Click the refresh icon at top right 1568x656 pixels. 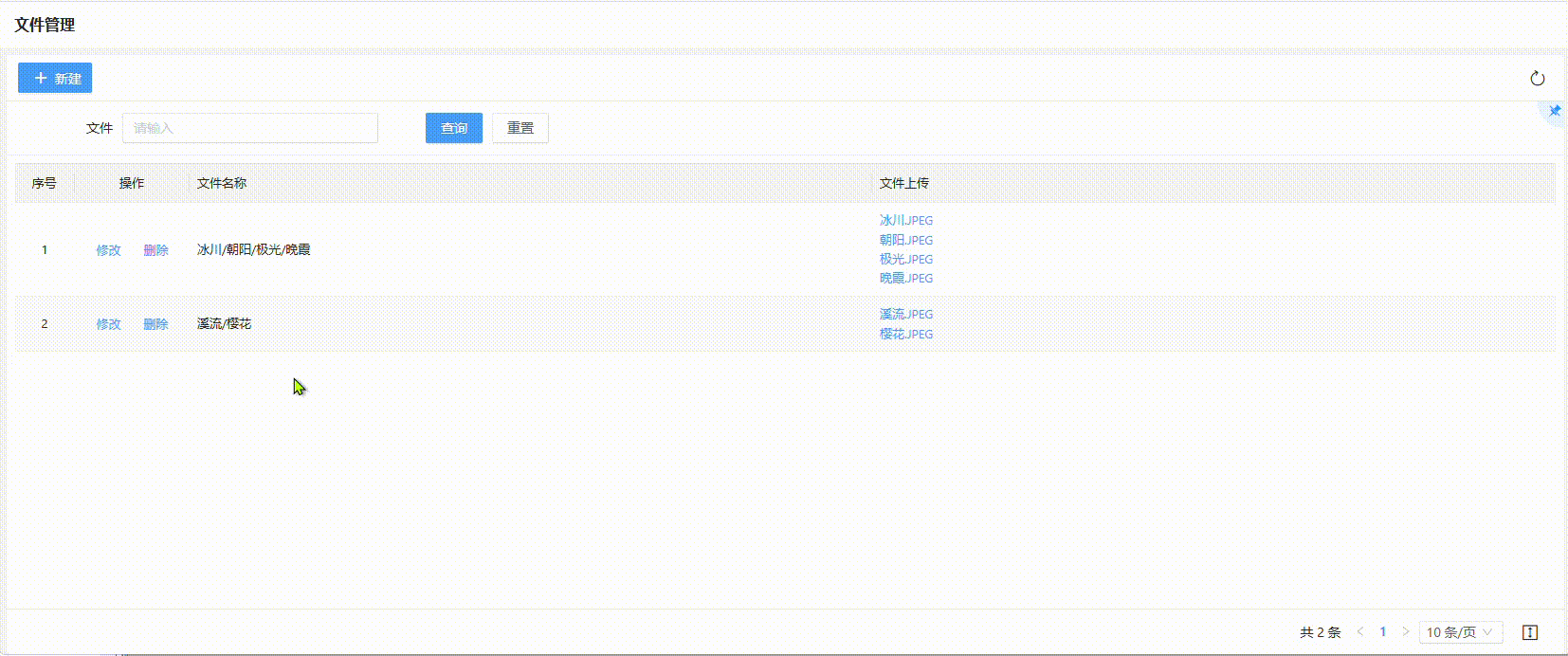pos(1537,79)
